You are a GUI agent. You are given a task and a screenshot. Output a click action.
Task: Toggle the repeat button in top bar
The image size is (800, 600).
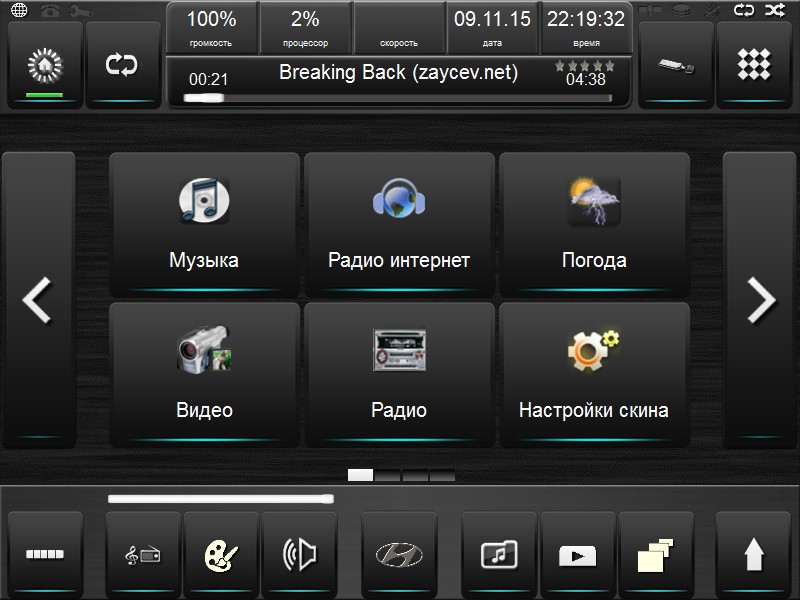tap(122, 64)
